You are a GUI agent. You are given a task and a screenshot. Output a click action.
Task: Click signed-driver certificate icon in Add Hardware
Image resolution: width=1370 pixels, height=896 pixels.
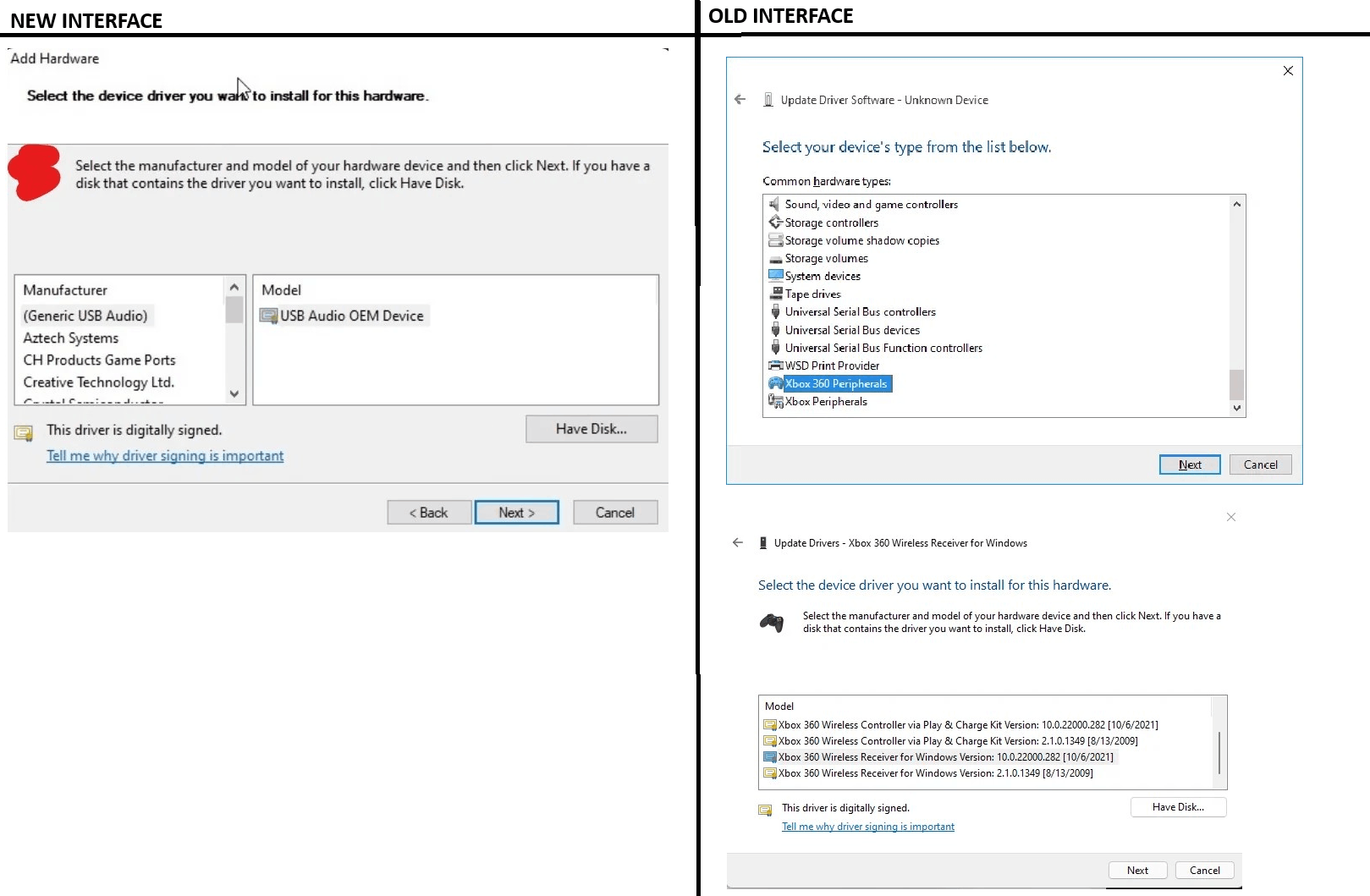coord(24,433)
